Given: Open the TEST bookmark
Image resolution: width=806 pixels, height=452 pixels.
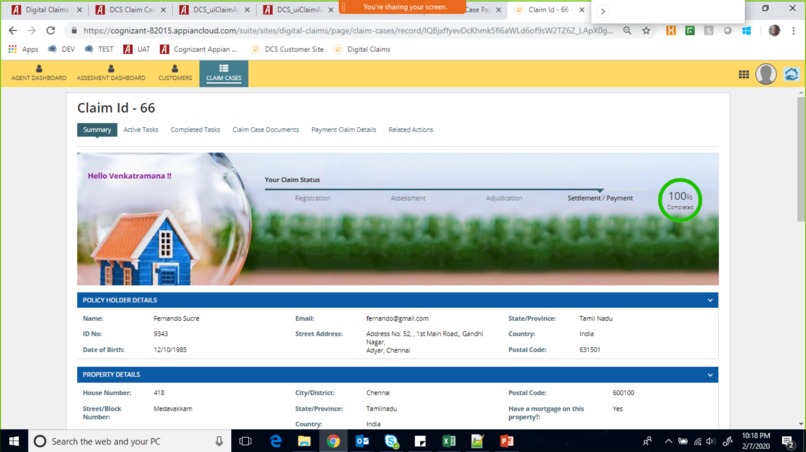Looking at the screenshot, I should click(99, 49).
